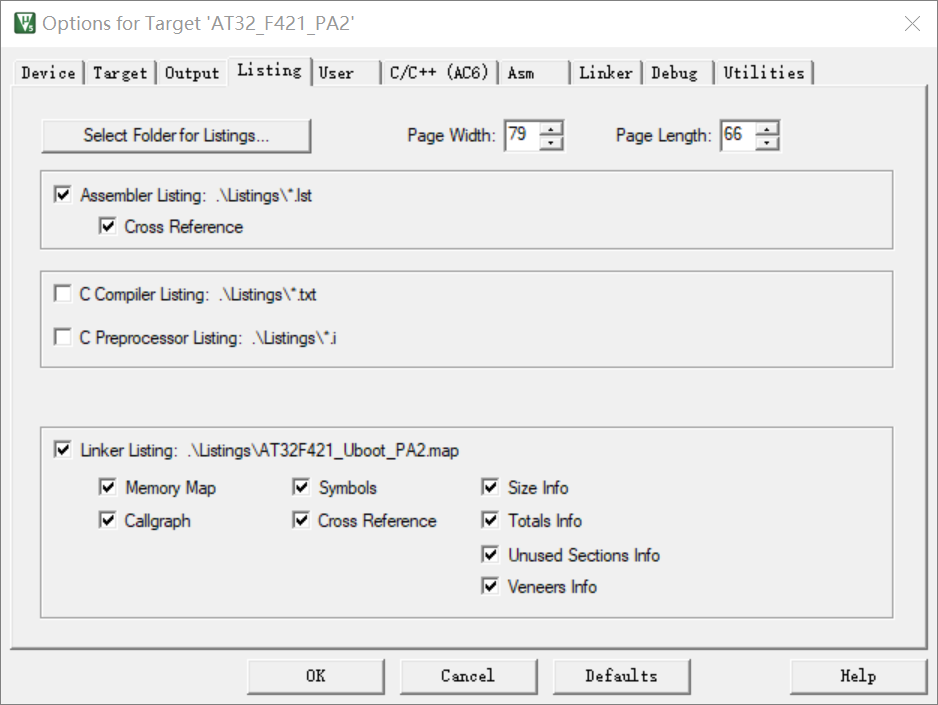This screenshot has width=938, height=705.
Task: Toggle the Veneers Info checkbox
Action: coord(490,585)
